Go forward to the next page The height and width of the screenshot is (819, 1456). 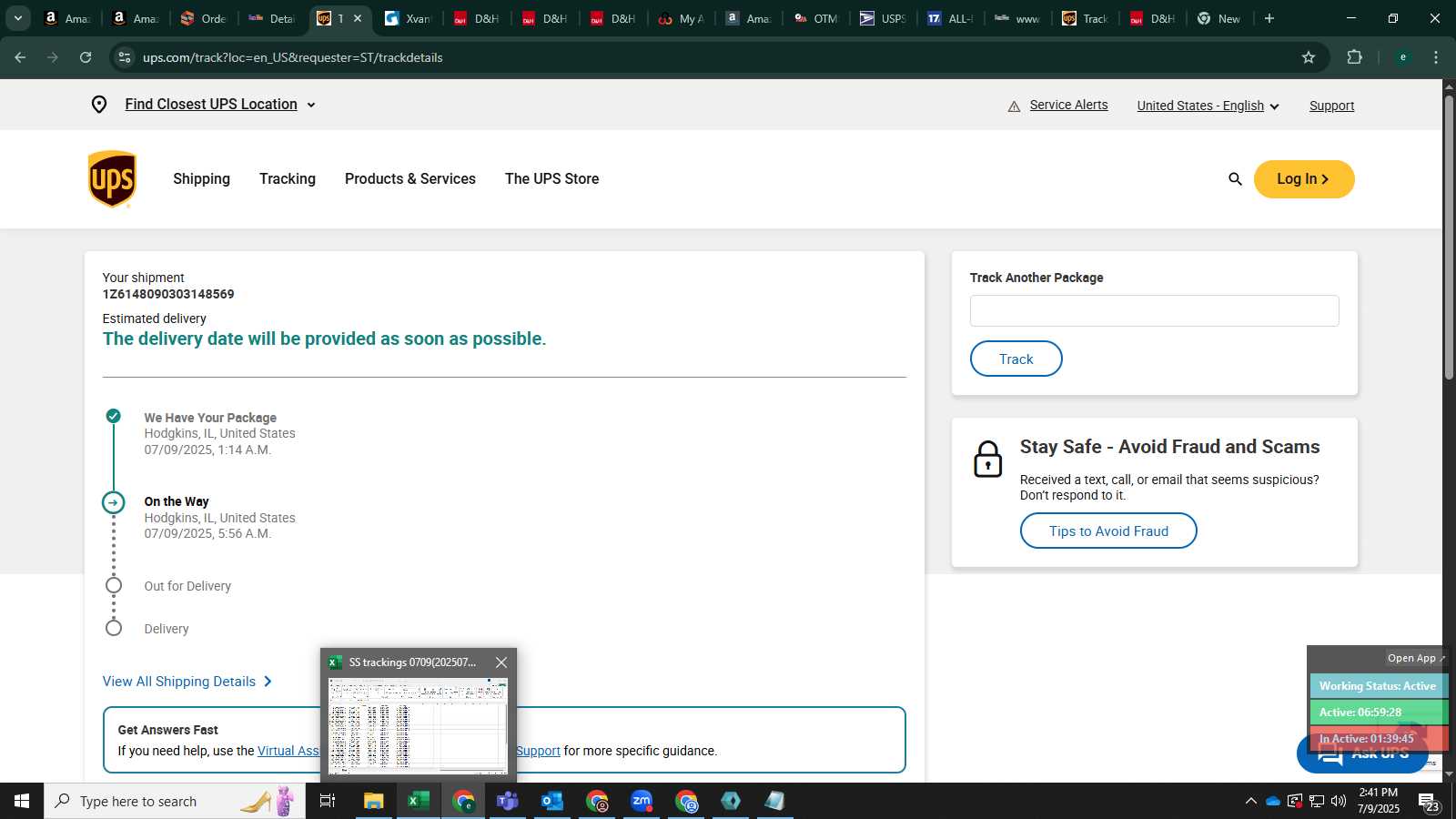pyautogui.click(x=53, y=57)
